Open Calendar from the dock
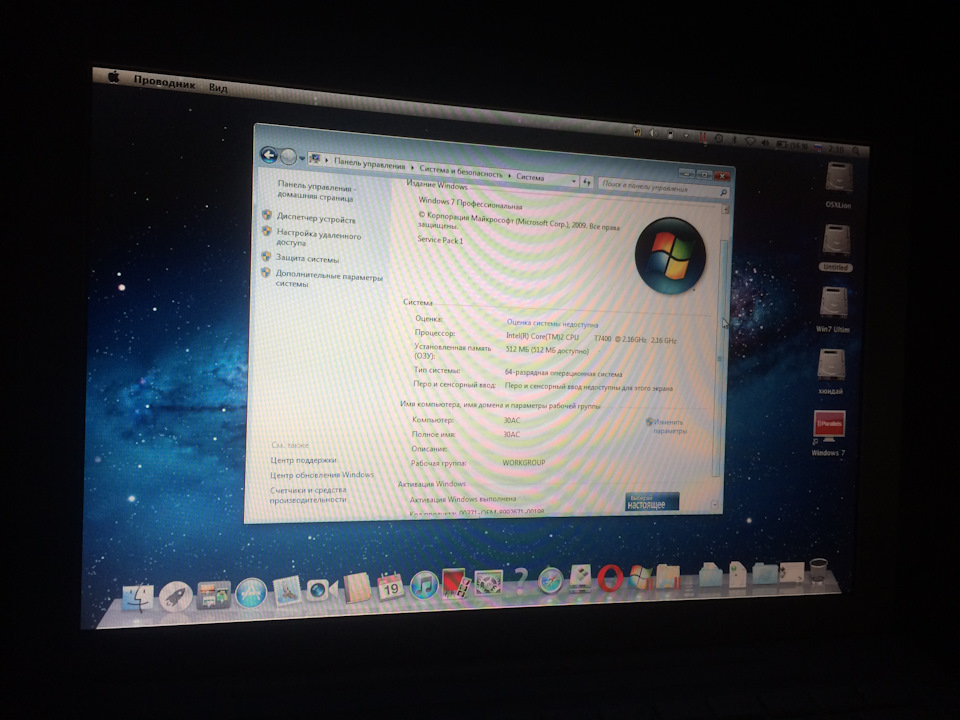The width and height of the screenshot is (960, 720). [x=390, y=587]
